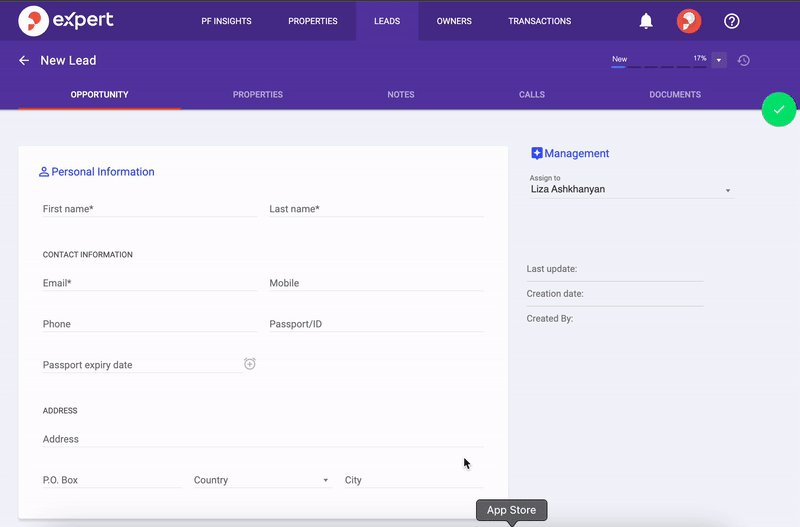Screen dimensions: 800x527
Task: Click the passport expiry reminder alarm icon
Action: click(x=249, y=364)
